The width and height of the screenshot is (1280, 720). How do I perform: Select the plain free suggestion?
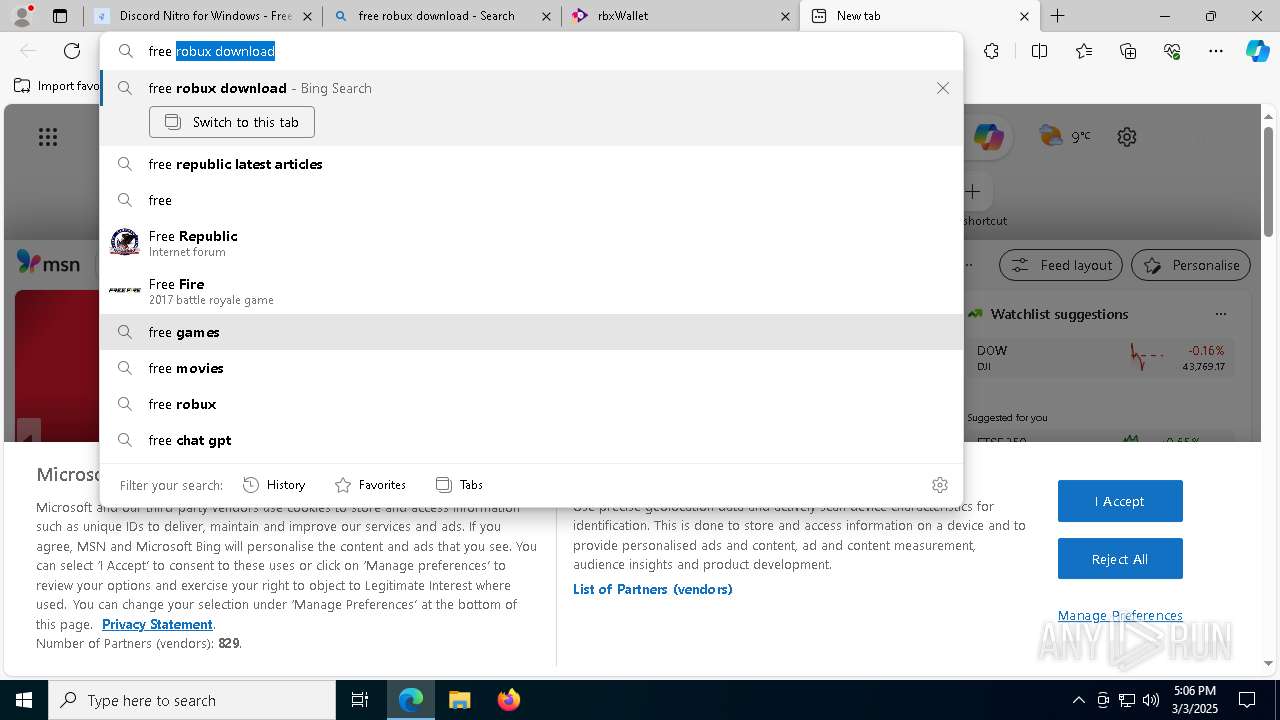click(530, 200)
